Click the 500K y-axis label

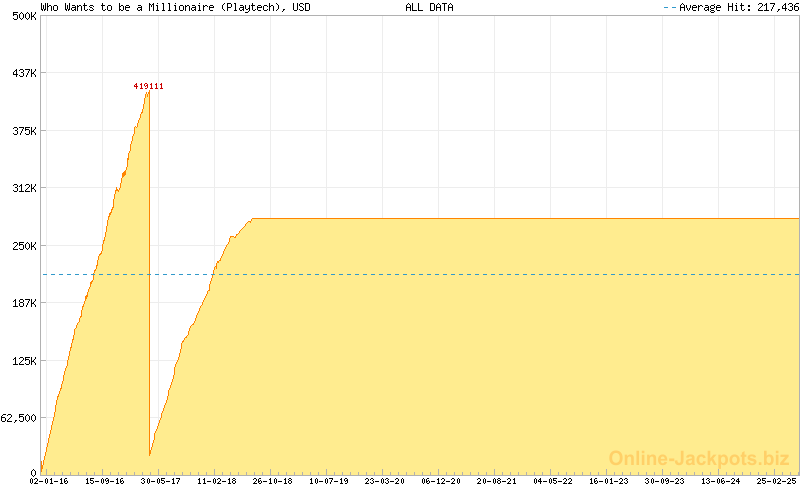[x=23, y=16]
